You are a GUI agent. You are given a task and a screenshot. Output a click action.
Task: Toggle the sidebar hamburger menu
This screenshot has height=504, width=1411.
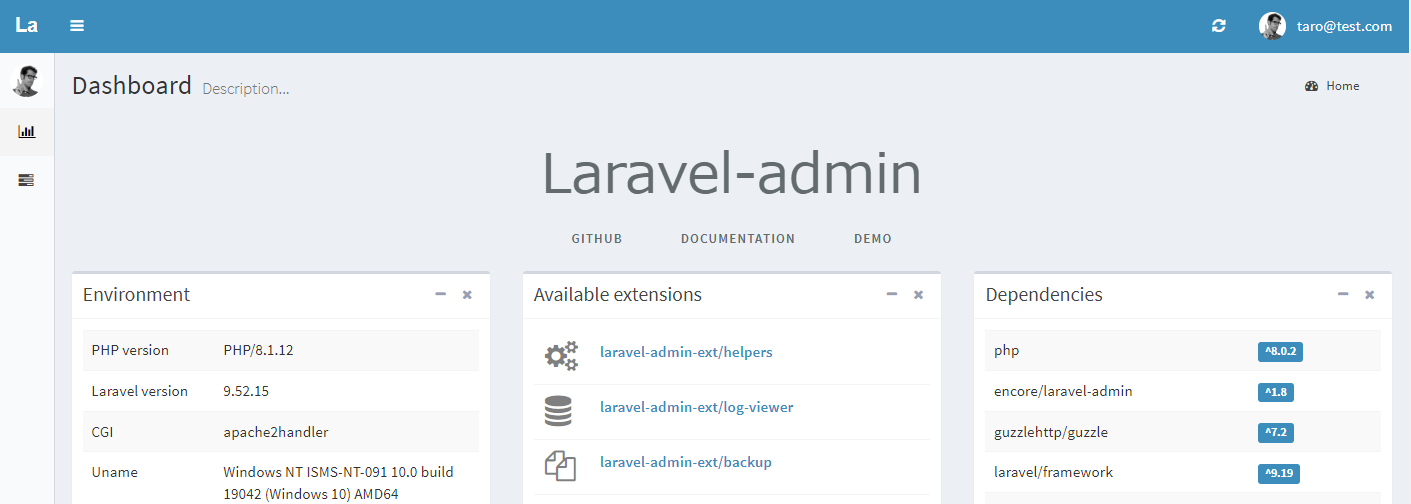(77, 26)
